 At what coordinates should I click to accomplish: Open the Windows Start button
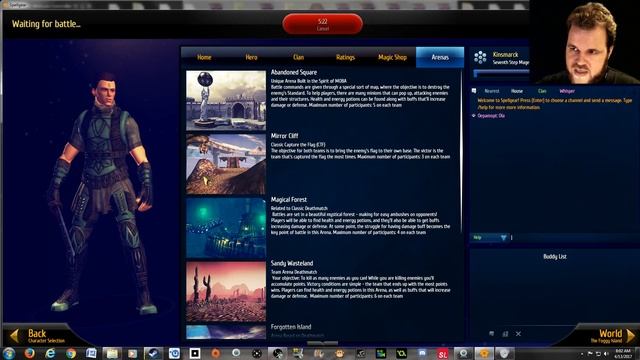[9, 353]
